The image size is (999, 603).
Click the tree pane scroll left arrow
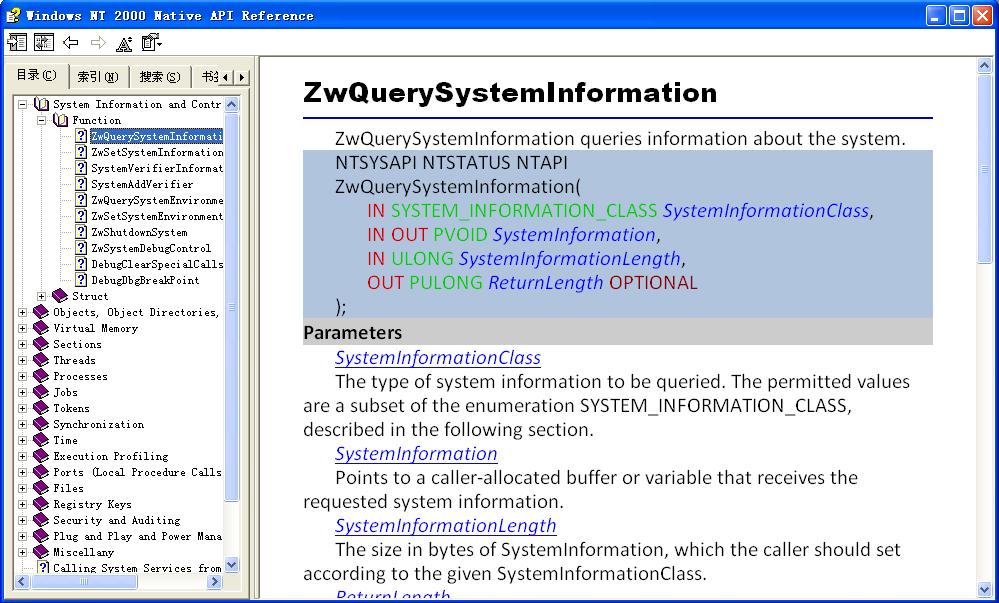tap(22, 581)
